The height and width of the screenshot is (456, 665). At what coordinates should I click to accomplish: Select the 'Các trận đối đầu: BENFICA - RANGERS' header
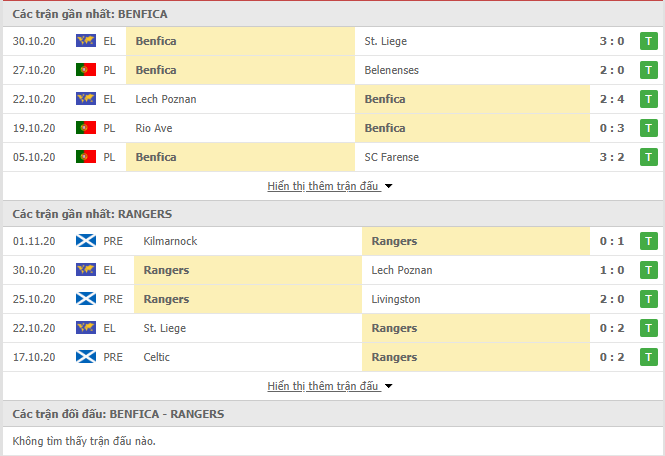click(x=118, y=414)
